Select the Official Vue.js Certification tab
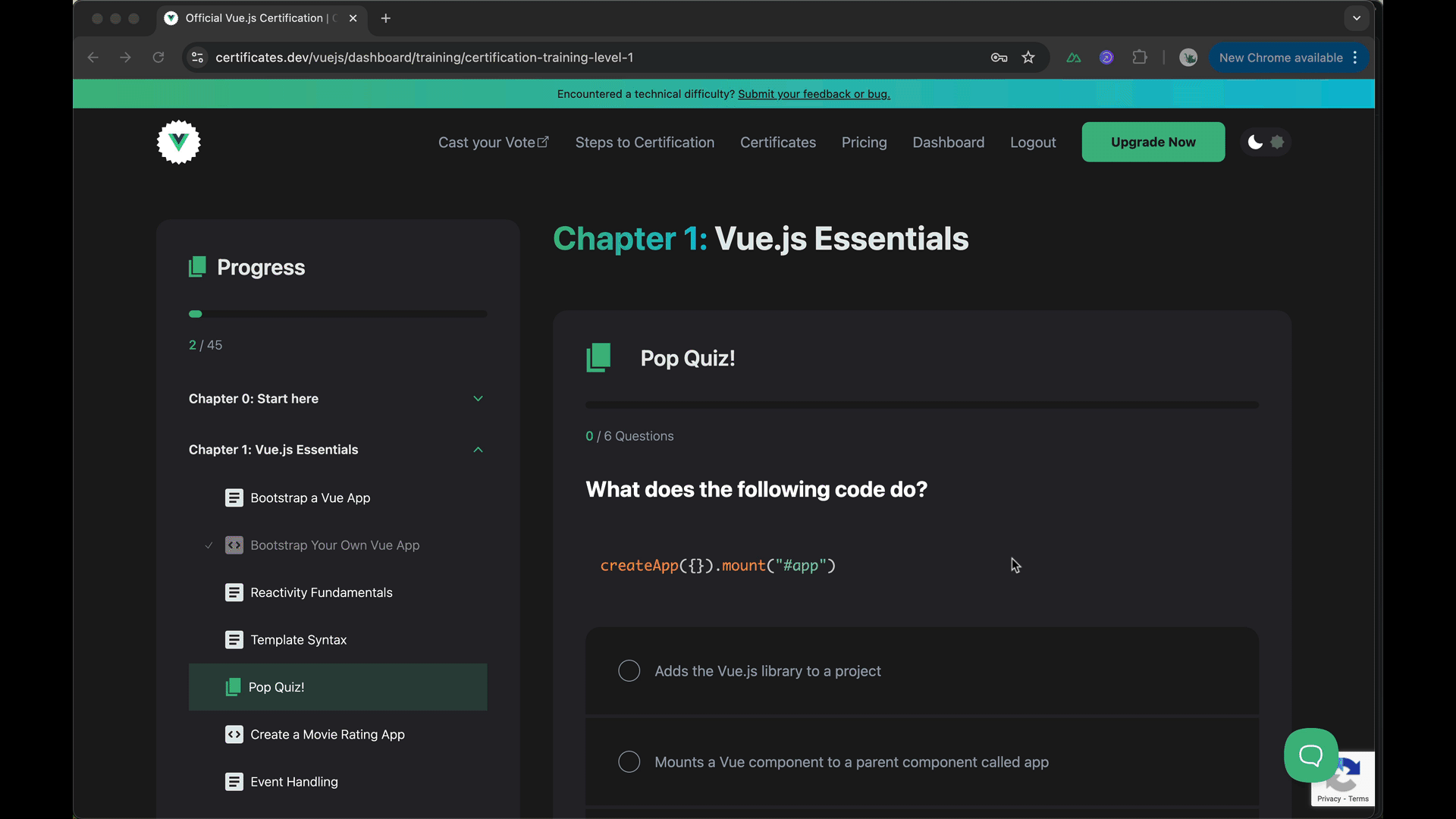Screen dimensions: 1456x819 (x=262, y=18)
